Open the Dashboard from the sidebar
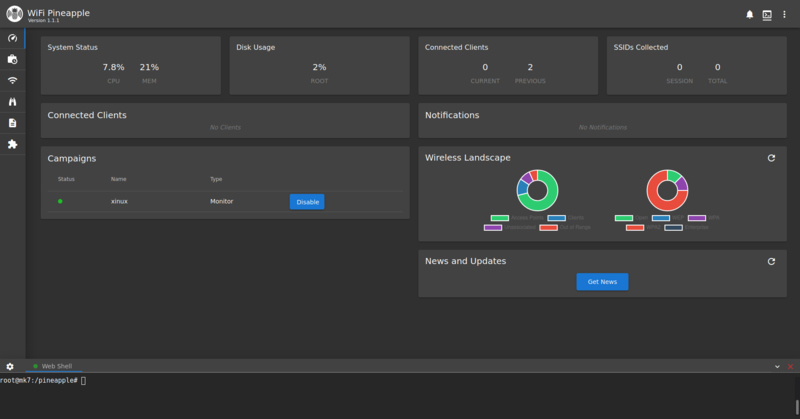Viewport: 800px width, 419px height. pyautogui.click(x=12, y=38)
